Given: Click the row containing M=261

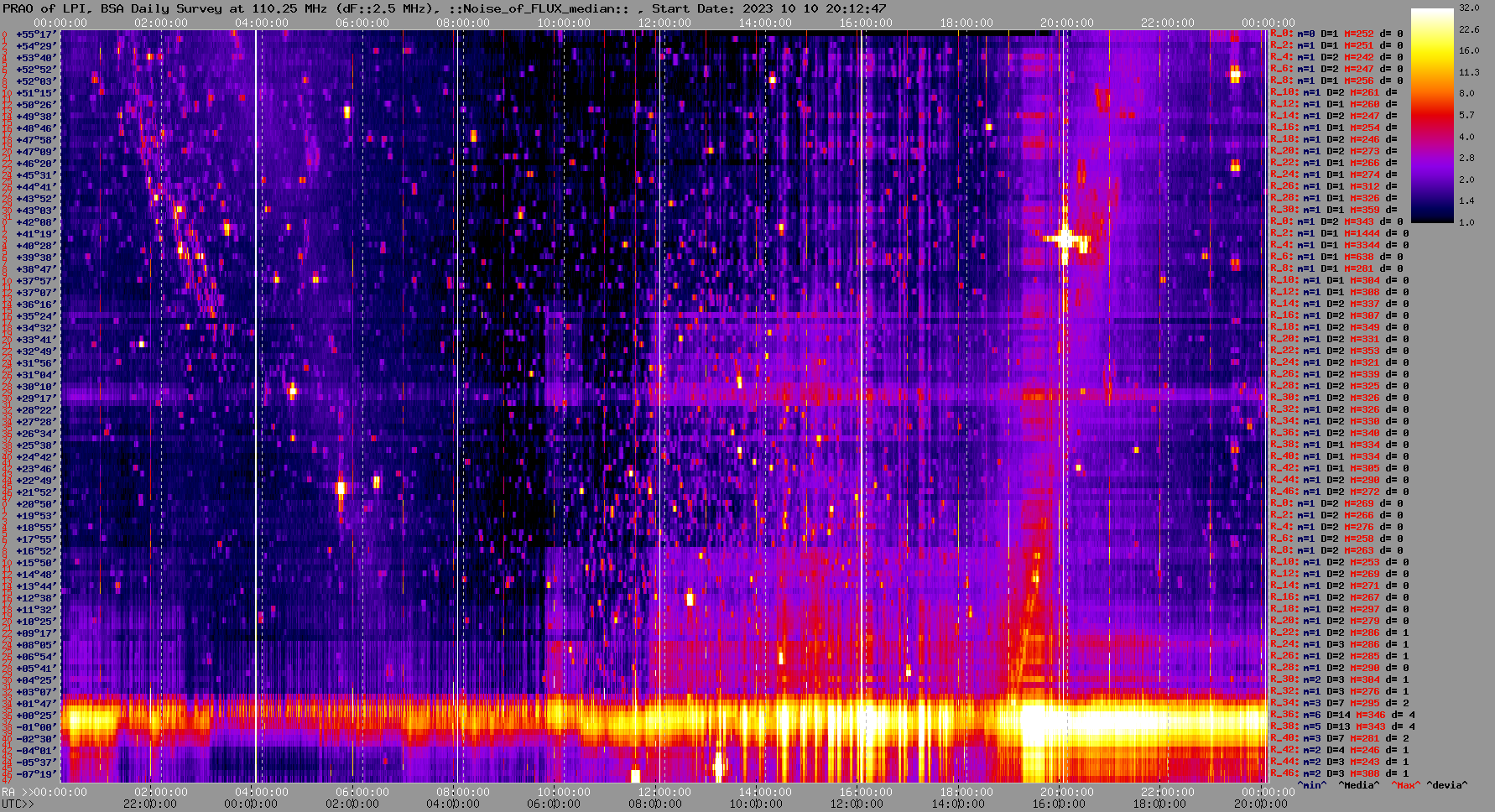Looking at the screenshot, I should click(x=1334, y=93).
